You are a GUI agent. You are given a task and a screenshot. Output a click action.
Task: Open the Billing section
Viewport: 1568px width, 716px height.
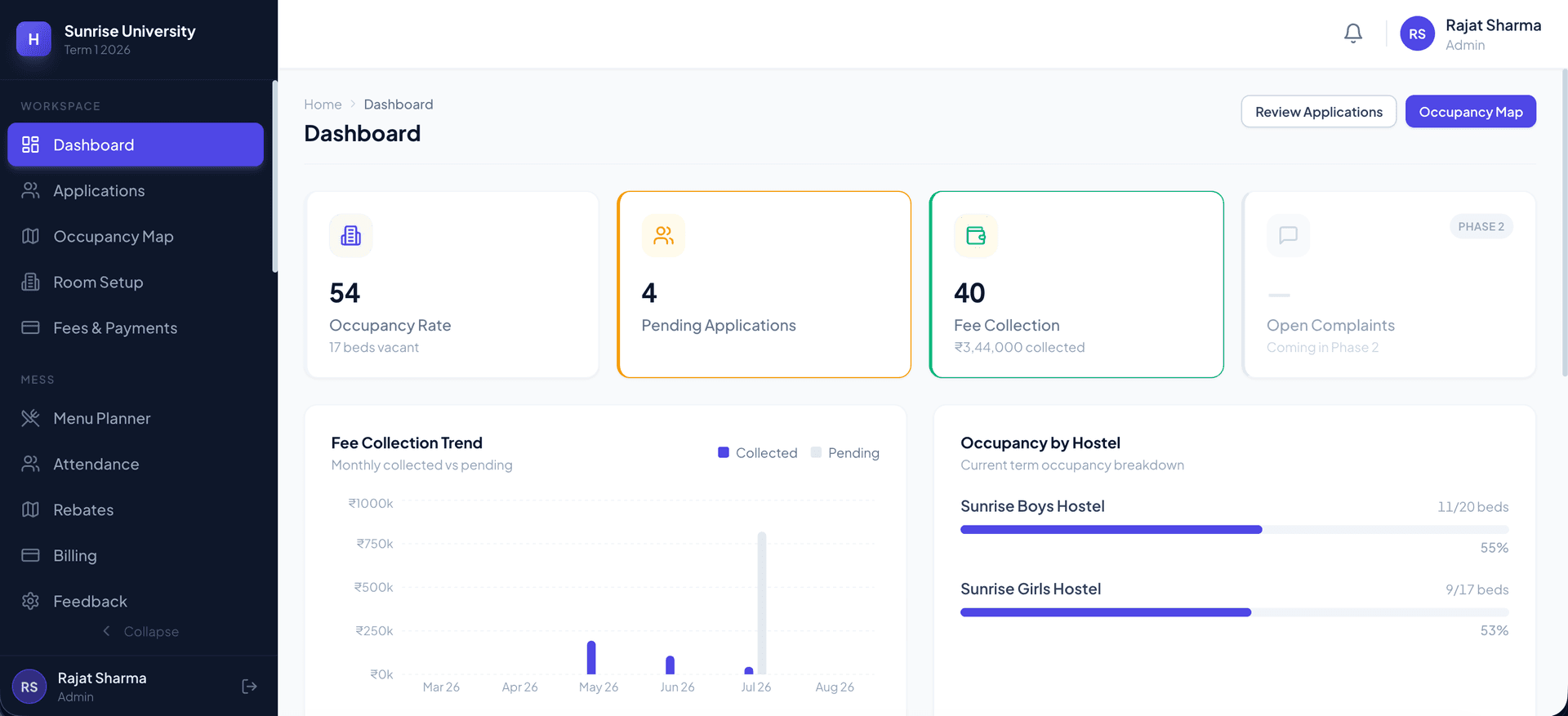pyautogui.click(x=136, y=556)
